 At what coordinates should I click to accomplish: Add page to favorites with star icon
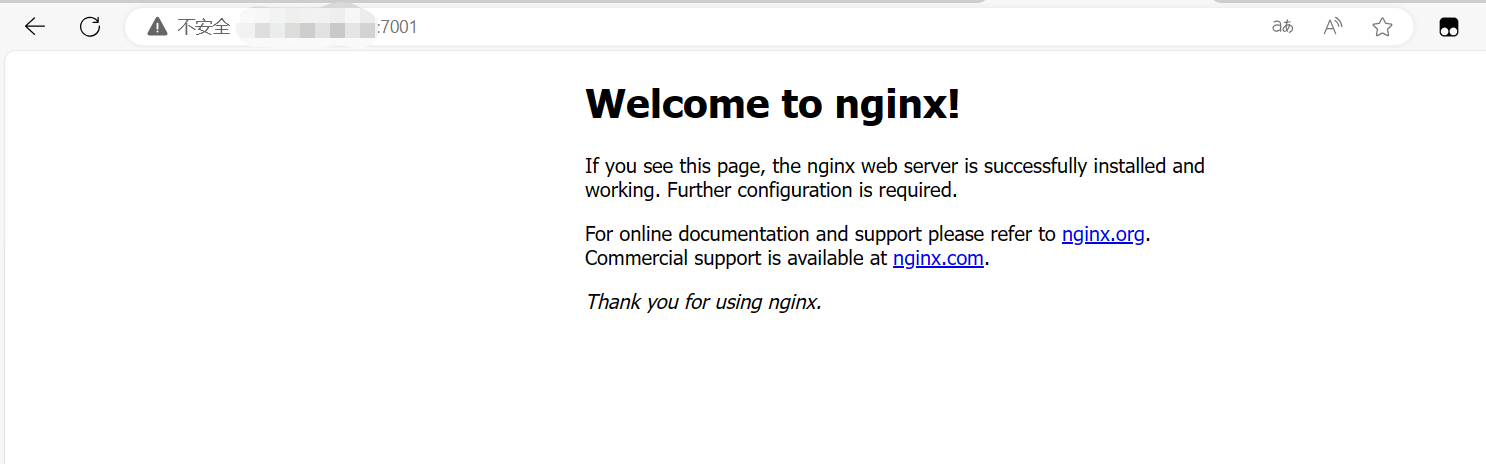[1382, 27]
